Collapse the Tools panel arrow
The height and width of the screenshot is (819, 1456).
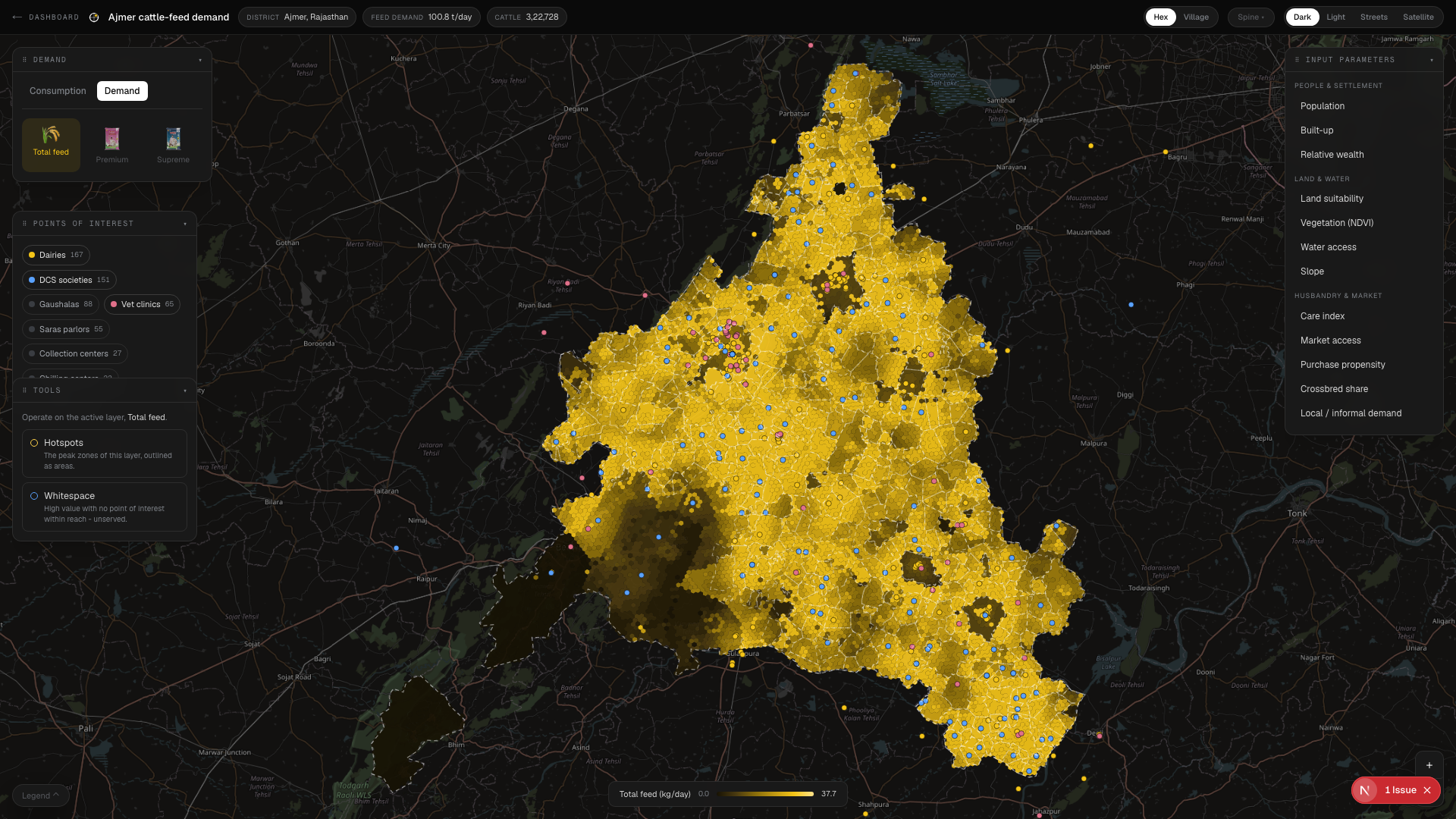(x=185, y=391)
